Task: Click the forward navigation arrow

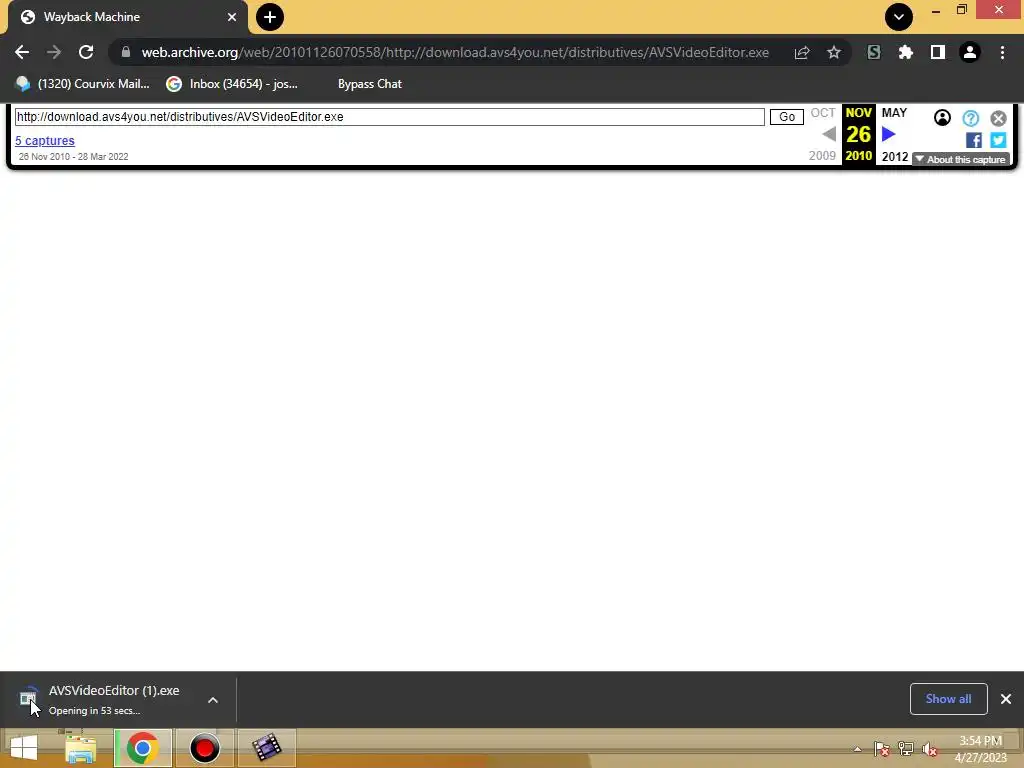Action: pyautogui.click(x=54, y=52)
